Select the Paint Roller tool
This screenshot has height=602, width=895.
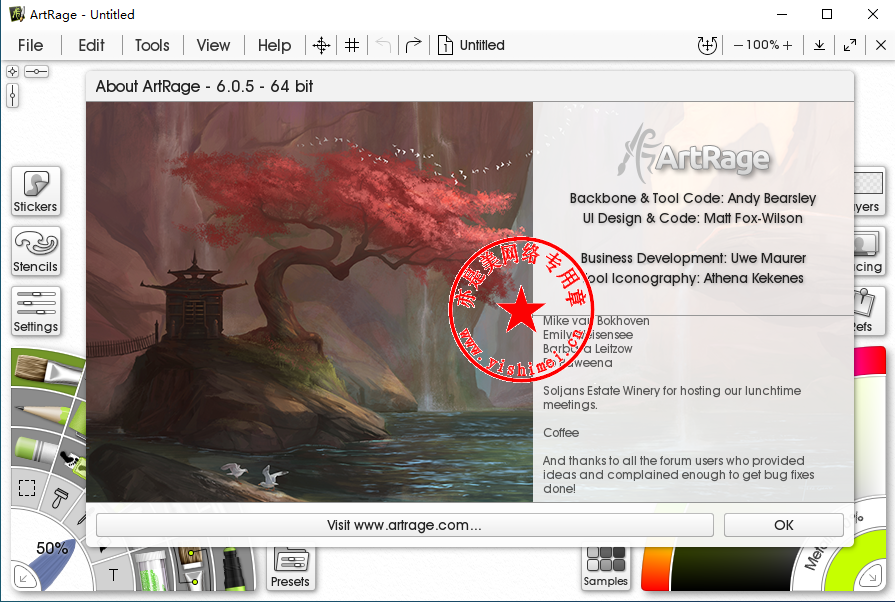click(59, 496)
